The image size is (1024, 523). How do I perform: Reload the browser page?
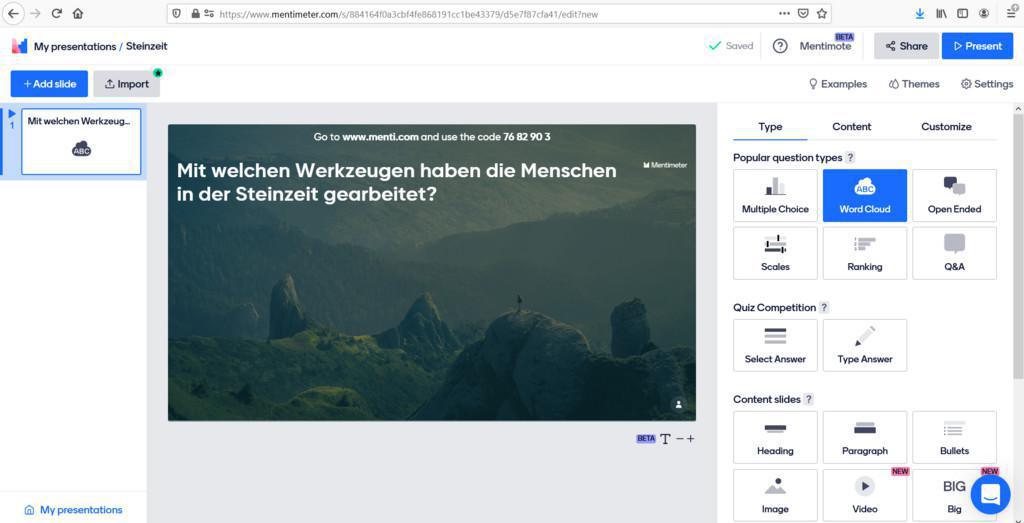pyautogui.click(x=57, y=13)
